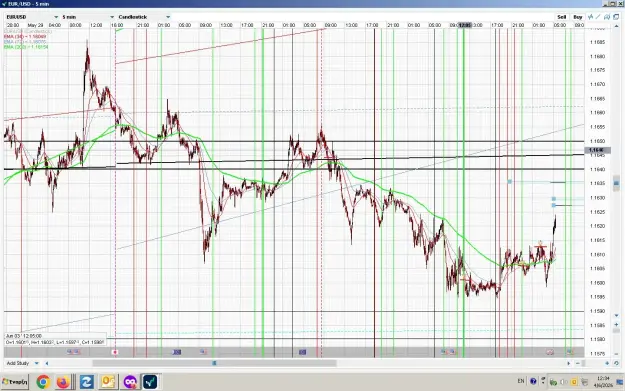Click the 'May 29' date label on time axis

[x=35, y=25]
